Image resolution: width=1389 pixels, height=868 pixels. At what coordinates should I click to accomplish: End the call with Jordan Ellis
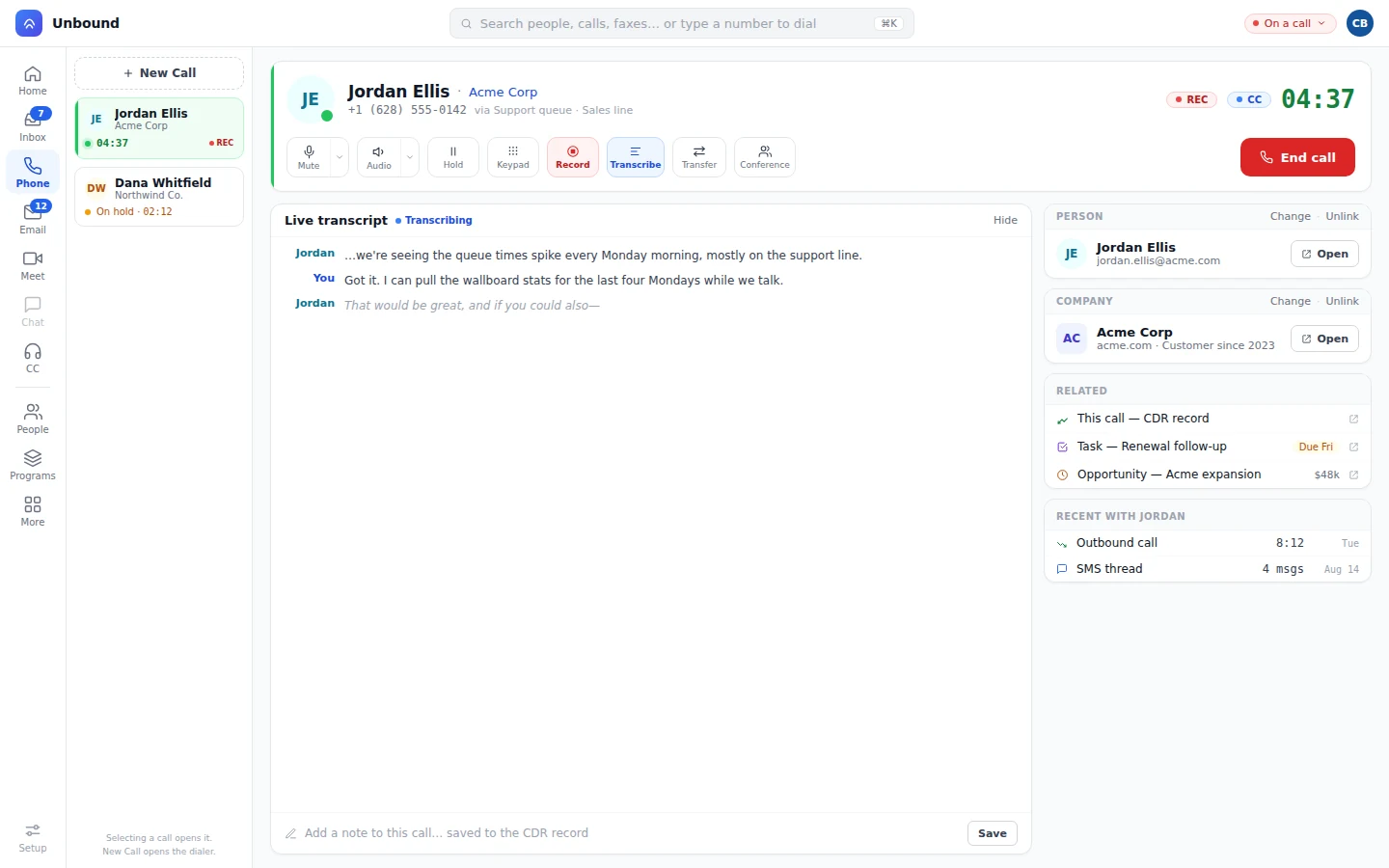point(1297,157)
